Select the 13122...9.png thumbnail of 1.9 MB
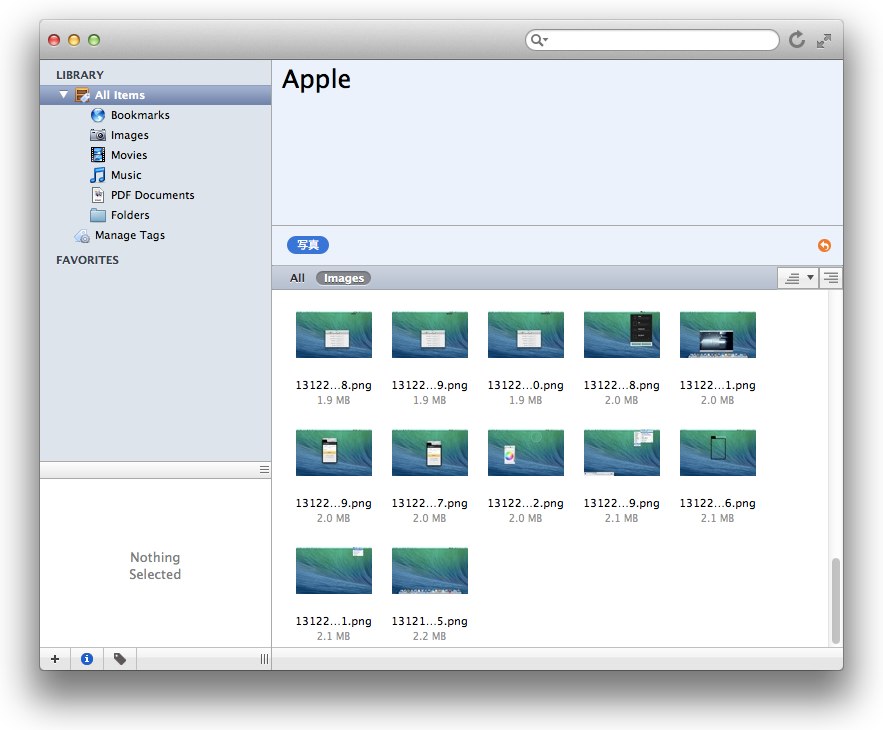The image size is (883, 730). 430,335
